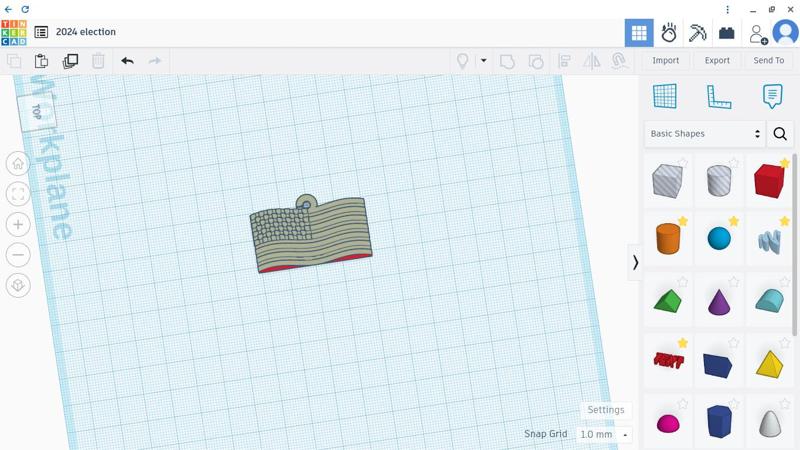Switch the orthographic perspective cube icon
Viewport: 800px width, 450px height.
coord(18,285)
